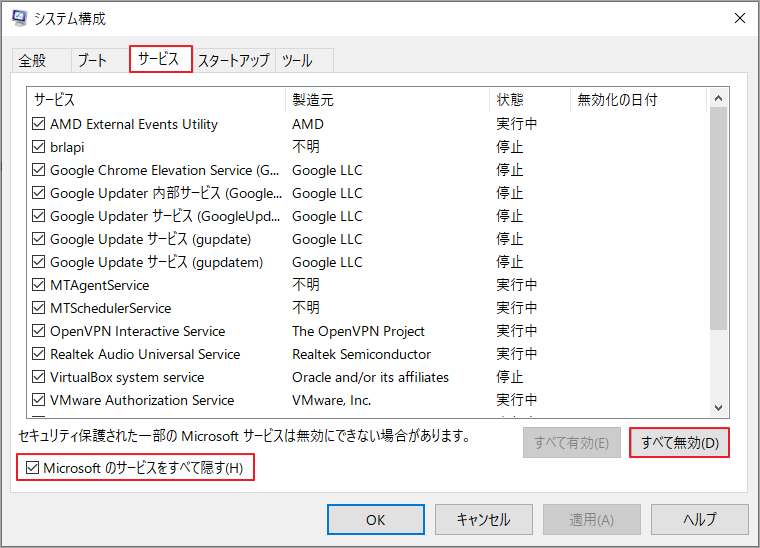The height and width of the screenshot is (548, 760).
Task: Click the すべて無効(D) button
Action: (x=680, y=442)
